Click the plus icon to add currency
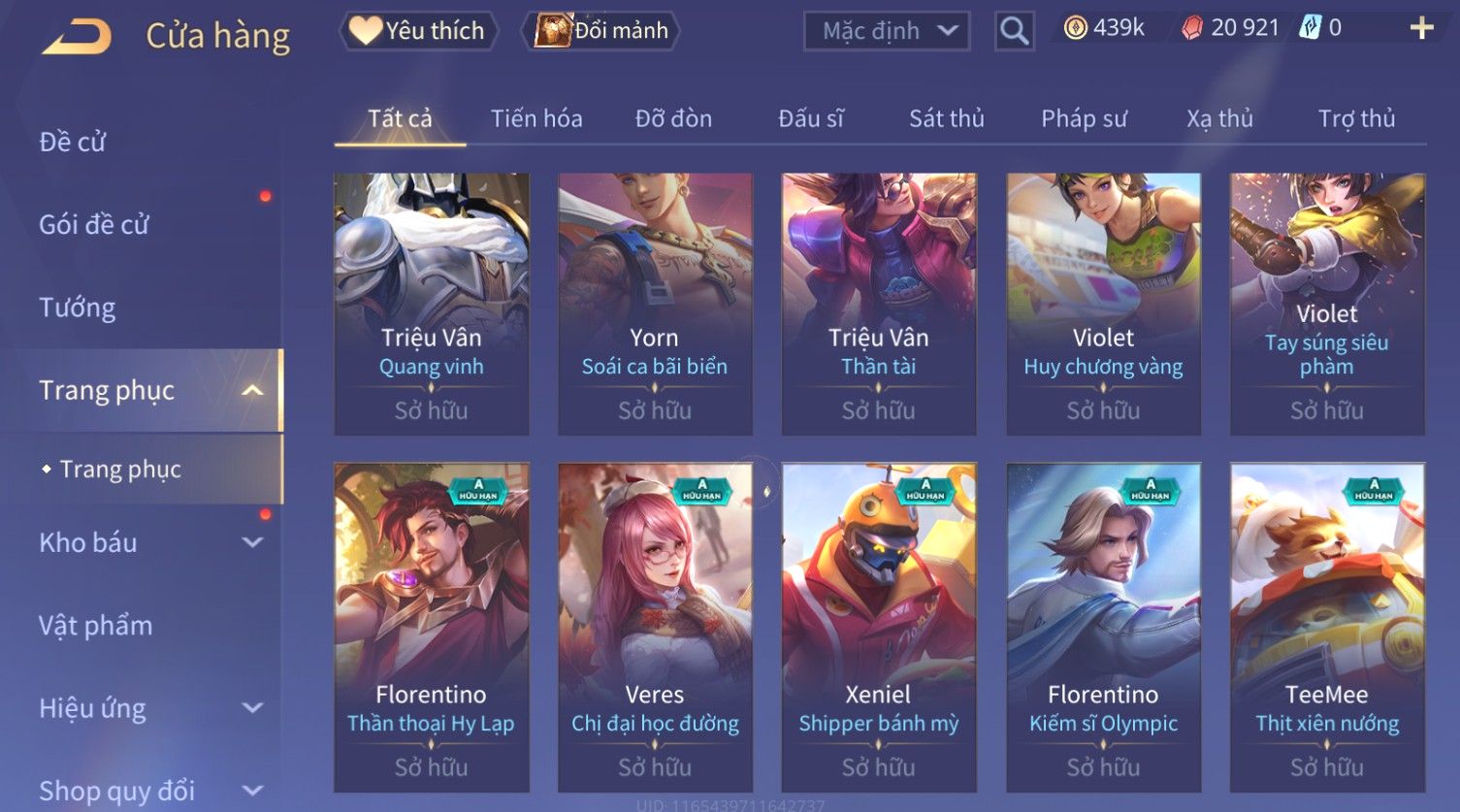This screenshot has width=1460, height=812. tap(1421, 28)
